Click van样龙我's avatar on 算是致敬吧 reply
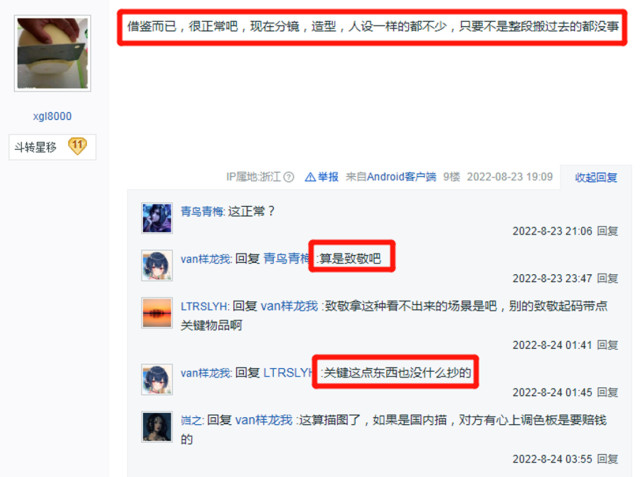Screen dimensions: 641x477 tap(157, 266)
